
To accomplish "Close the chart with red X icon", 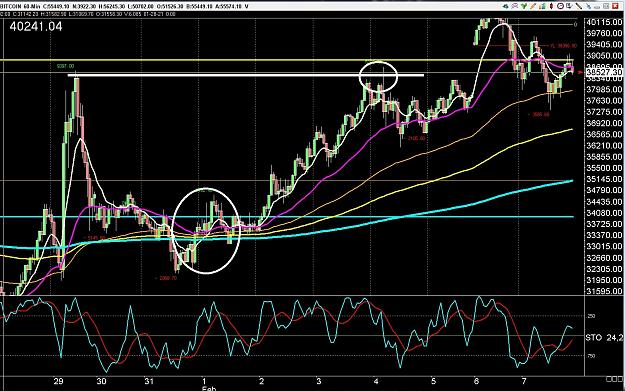I will click(x=615, y=6).
